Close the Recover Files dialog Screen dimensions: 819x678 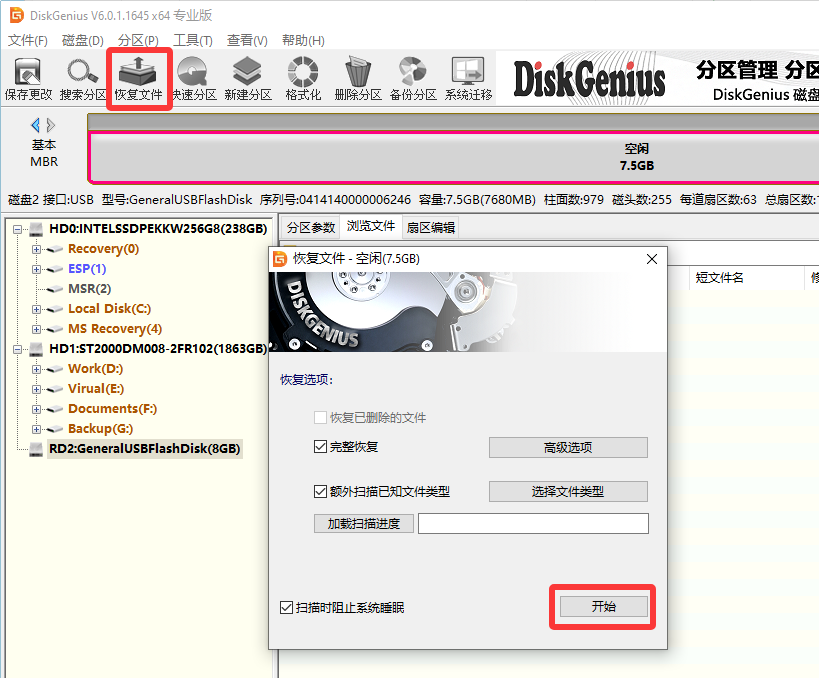pyautogui.click(x=652, y=259)
